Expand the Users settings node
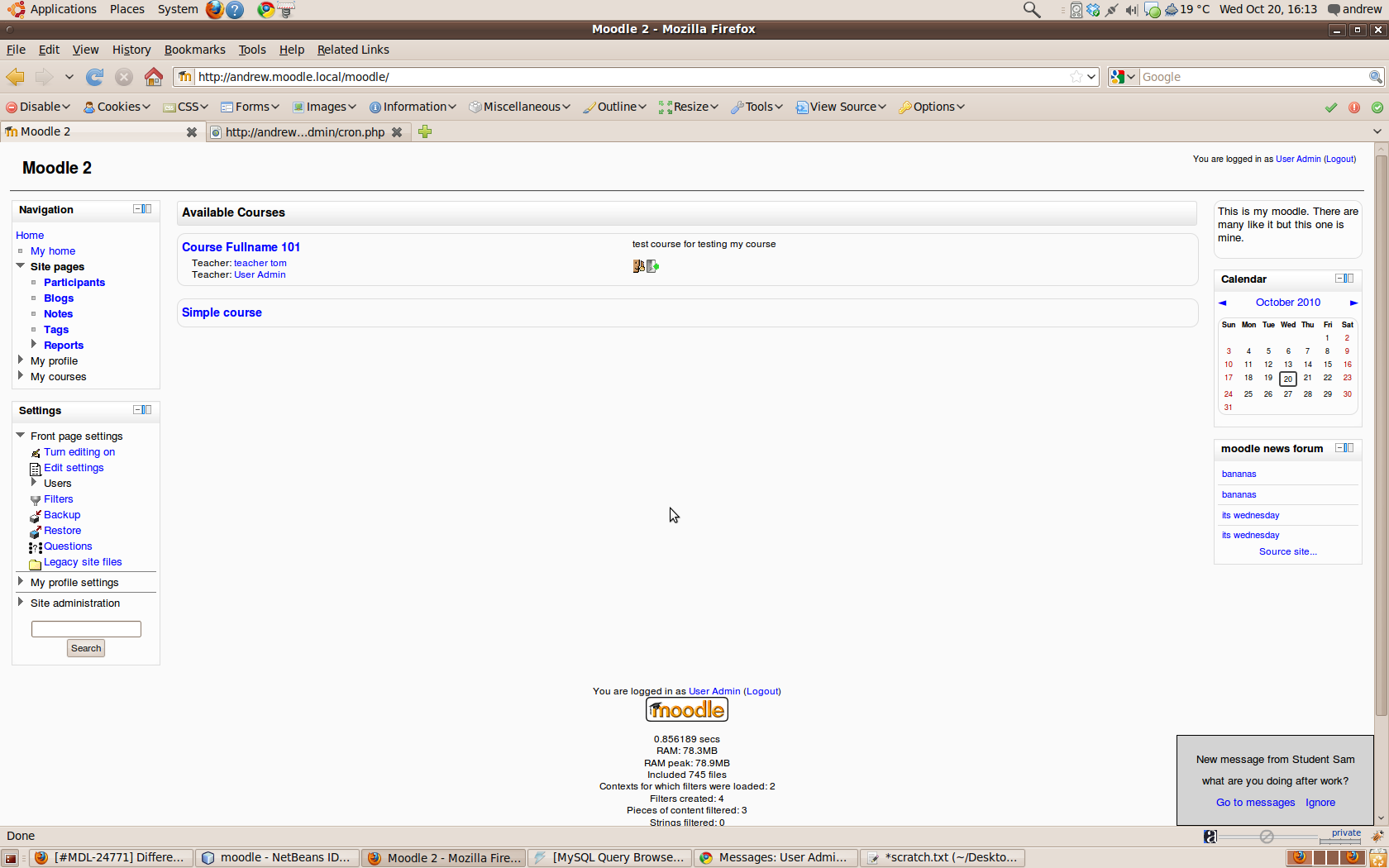Image resolution: width=1389 pixels, height=868 pixels. 34,482
